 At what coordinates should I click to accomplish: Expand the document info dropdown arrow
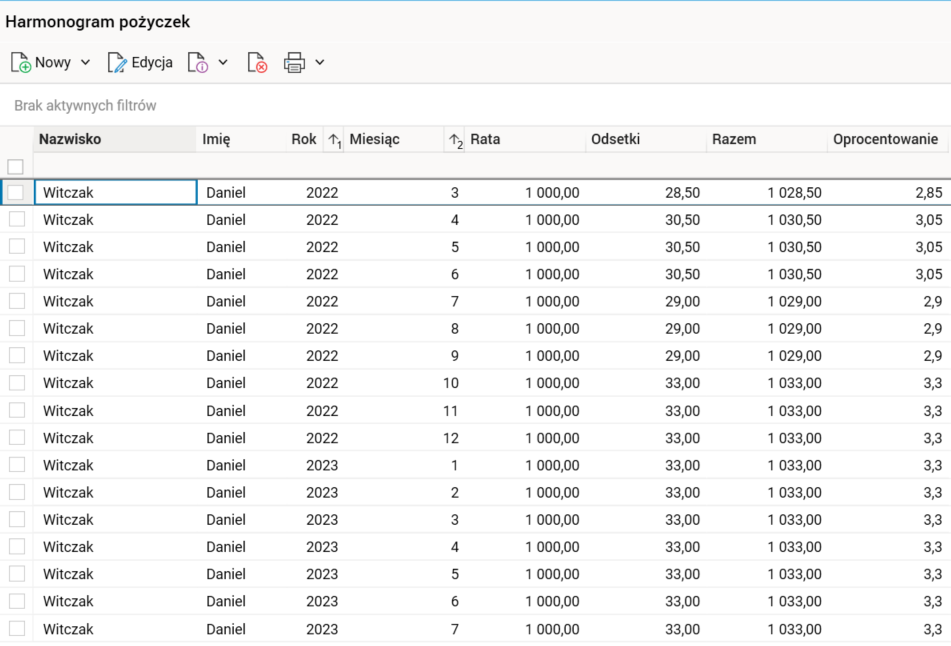pyautogui.click(x=223, y=62)
